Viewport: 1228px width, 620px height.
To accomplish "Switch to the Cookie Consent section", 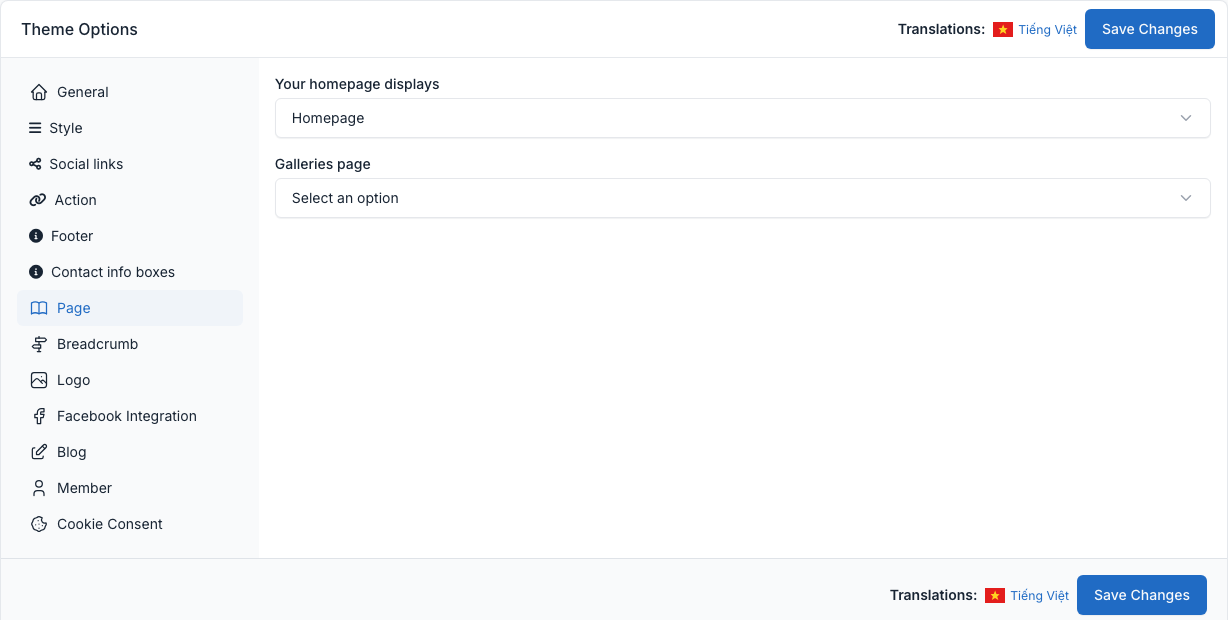I will [x=130, y=524].
